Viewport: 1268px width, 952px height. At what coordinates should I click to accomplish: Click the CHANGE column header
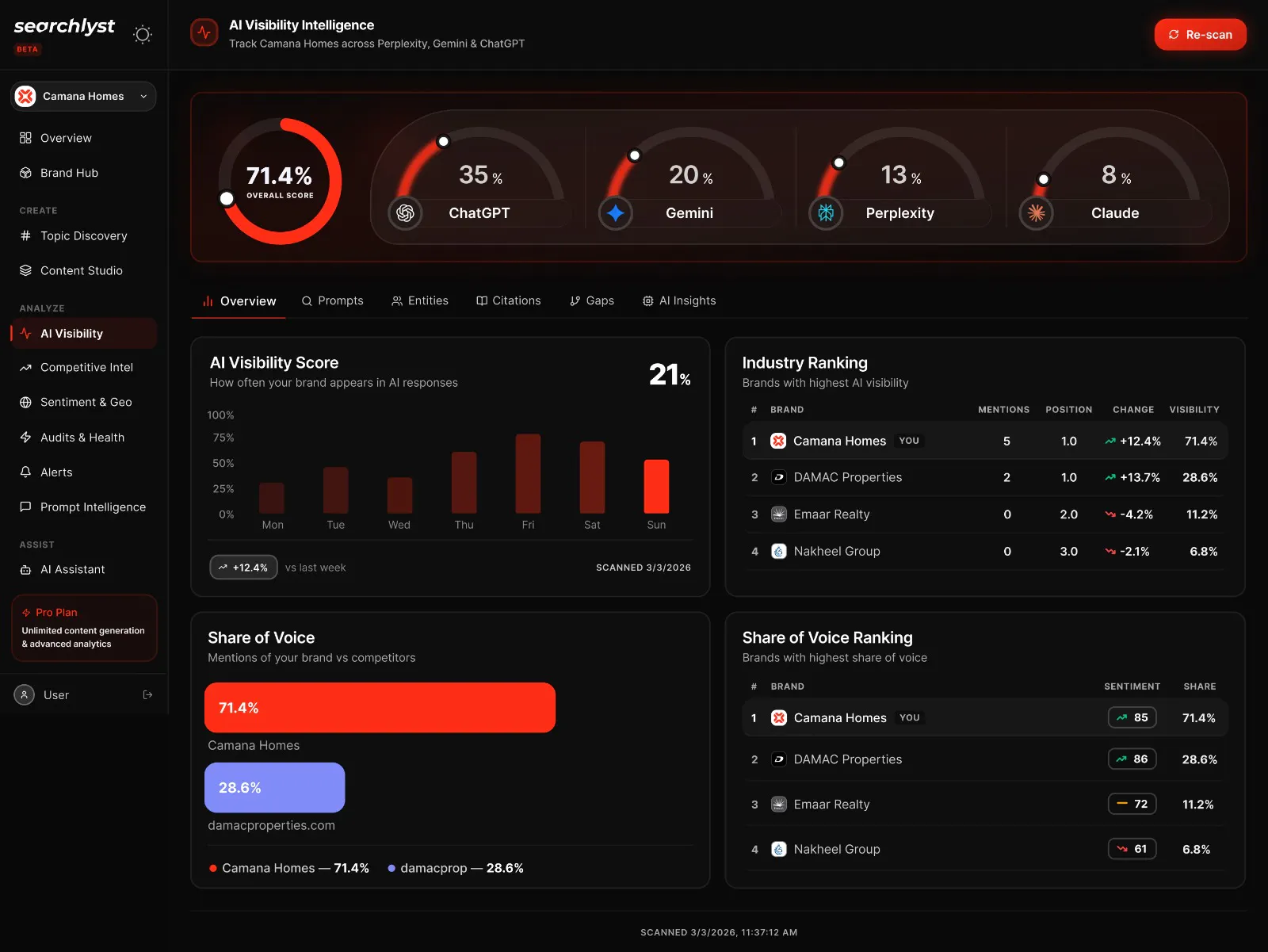[1133, 410]
